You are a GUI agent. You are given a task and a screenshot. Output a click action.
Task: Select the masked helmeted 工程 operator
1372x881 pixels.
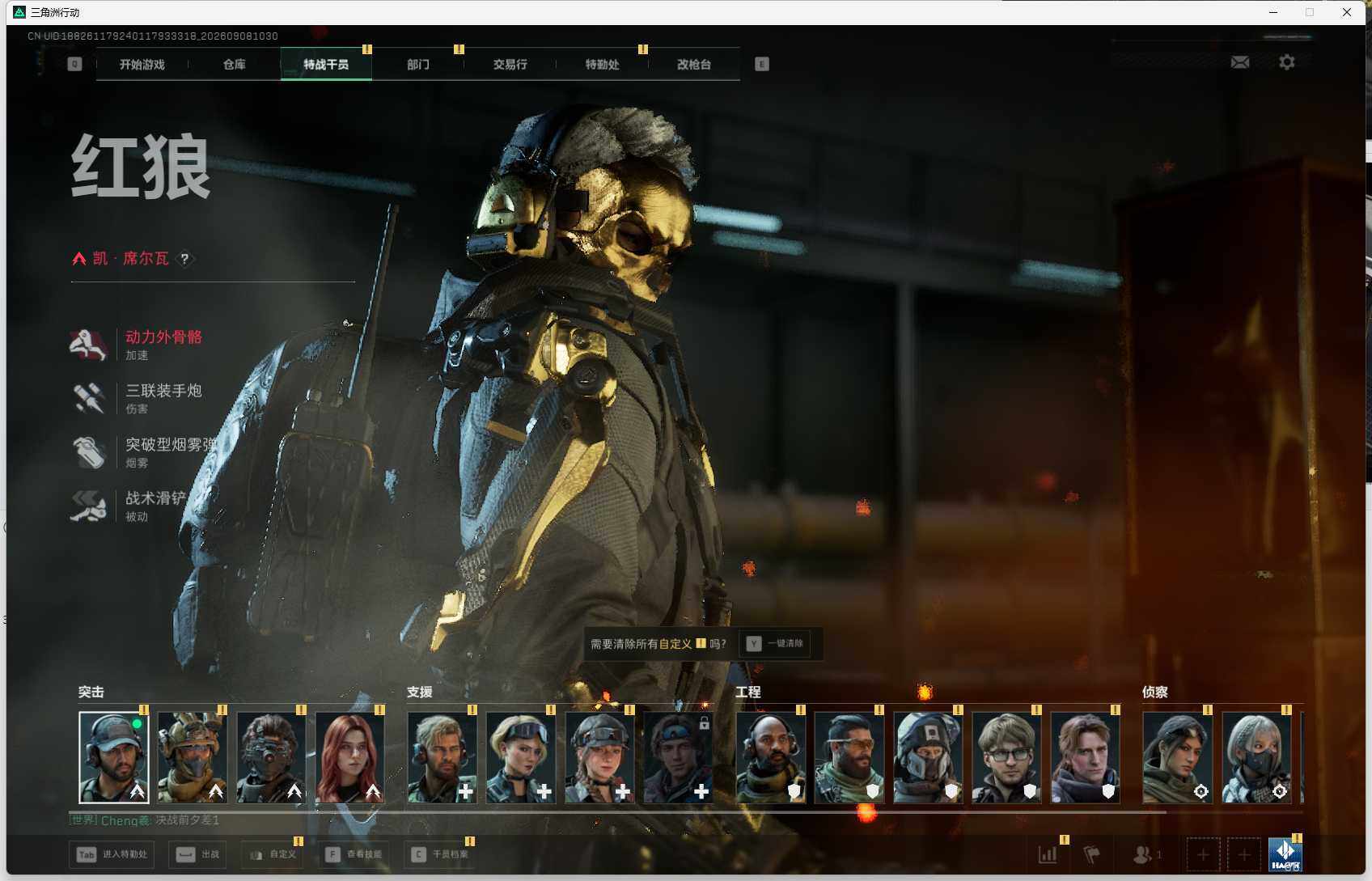(x=928, y=757)
